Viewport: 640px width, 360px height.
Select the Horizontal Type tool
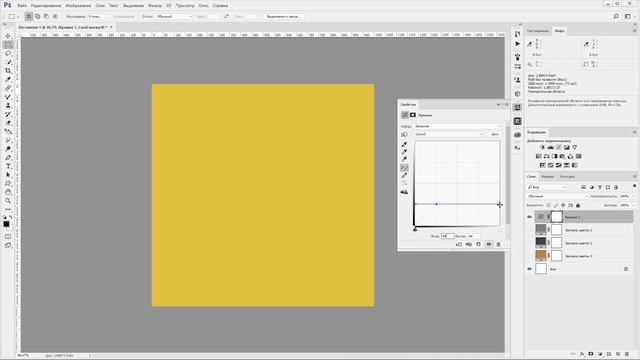tap(8, 166)
